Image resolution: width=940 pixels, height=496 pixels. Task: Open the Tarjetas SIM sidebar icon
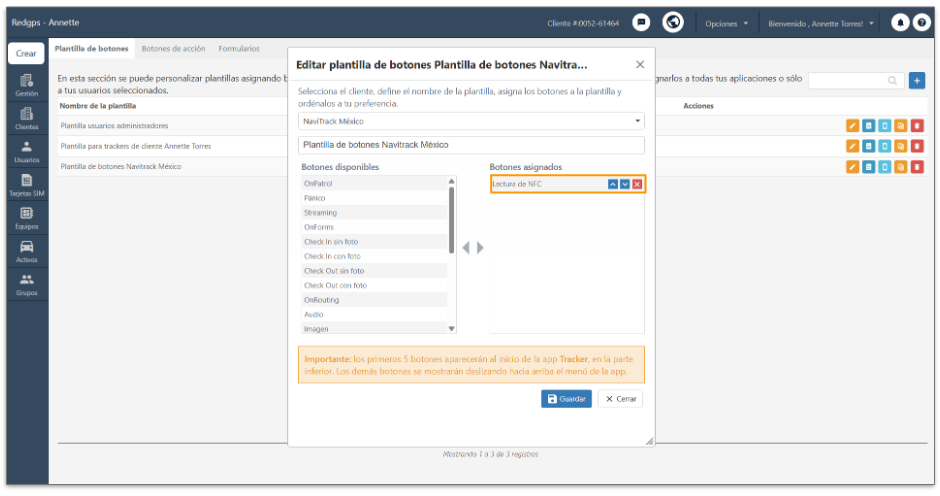pyautogui.click(x=26, y=185)
